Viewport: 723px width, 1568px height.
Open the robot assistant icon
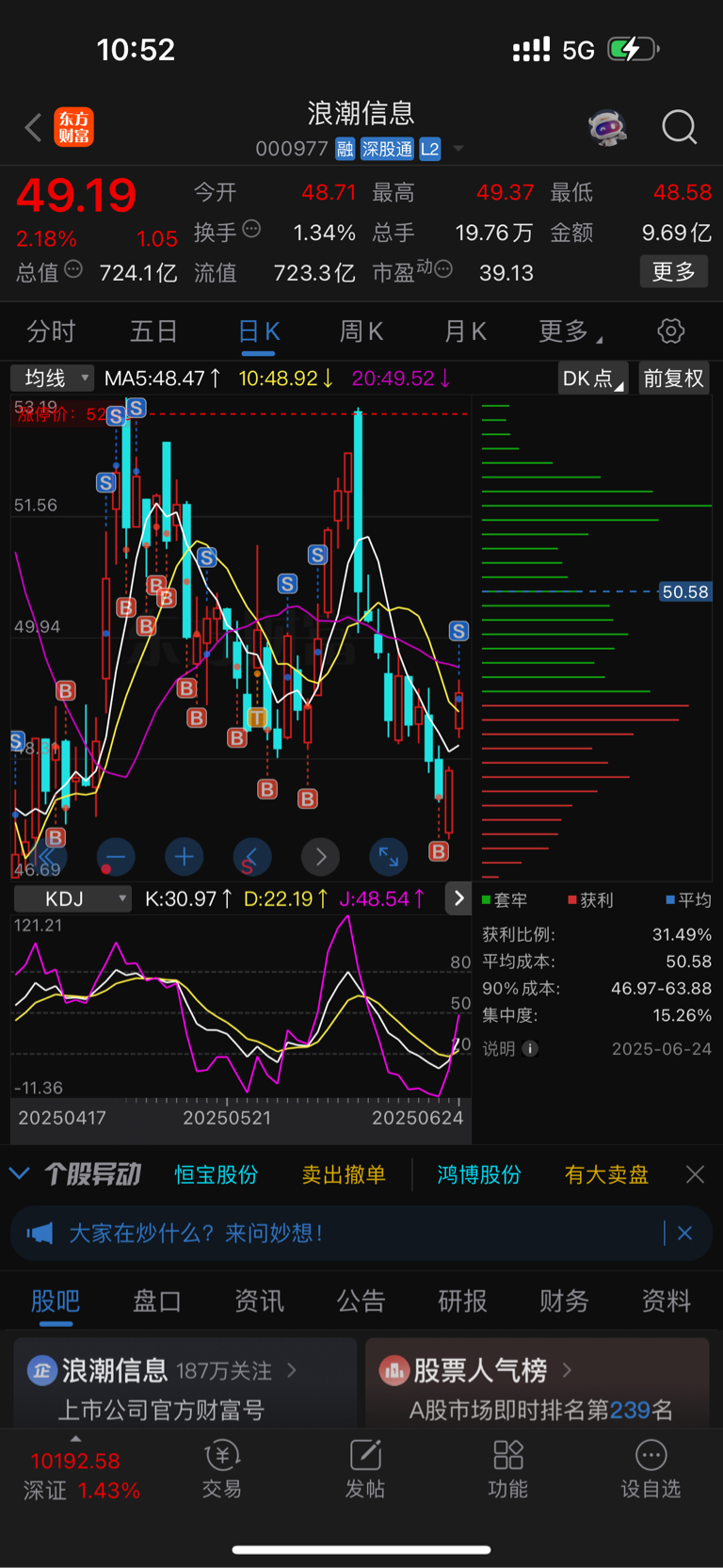[608, 127]
